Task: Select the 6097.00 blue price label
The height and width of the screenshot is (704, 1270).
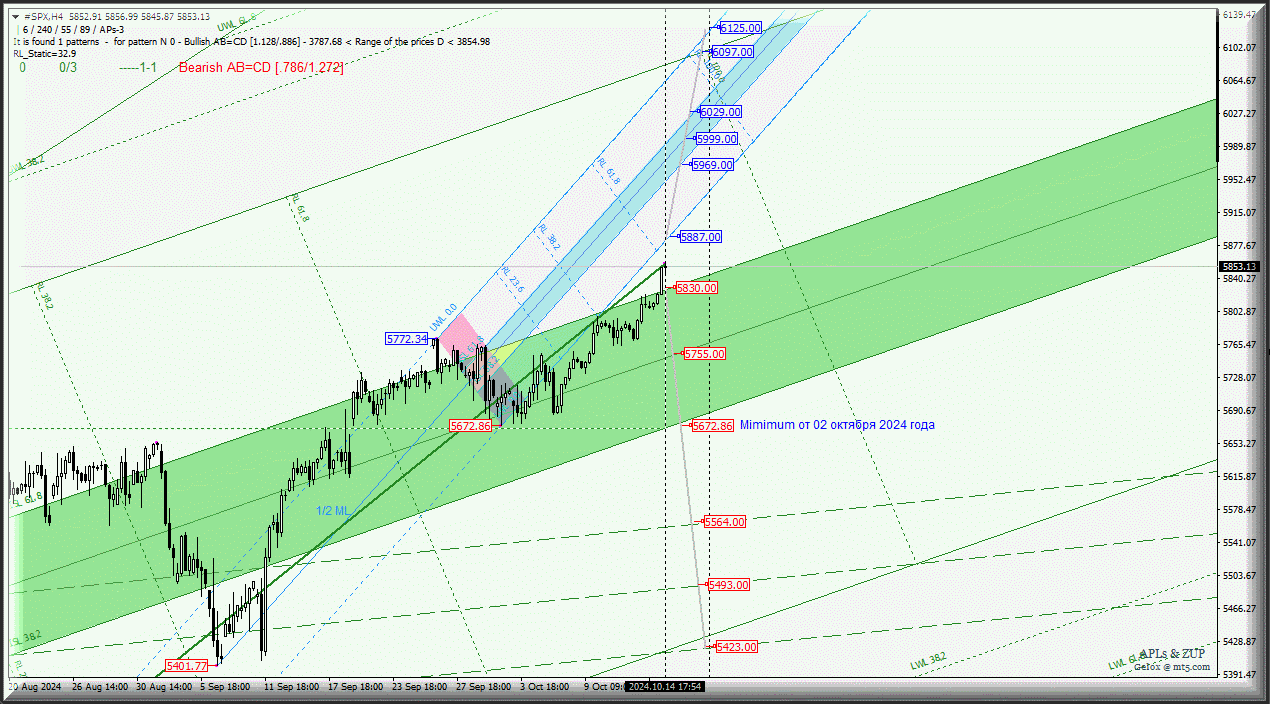Action: (732, 52)
